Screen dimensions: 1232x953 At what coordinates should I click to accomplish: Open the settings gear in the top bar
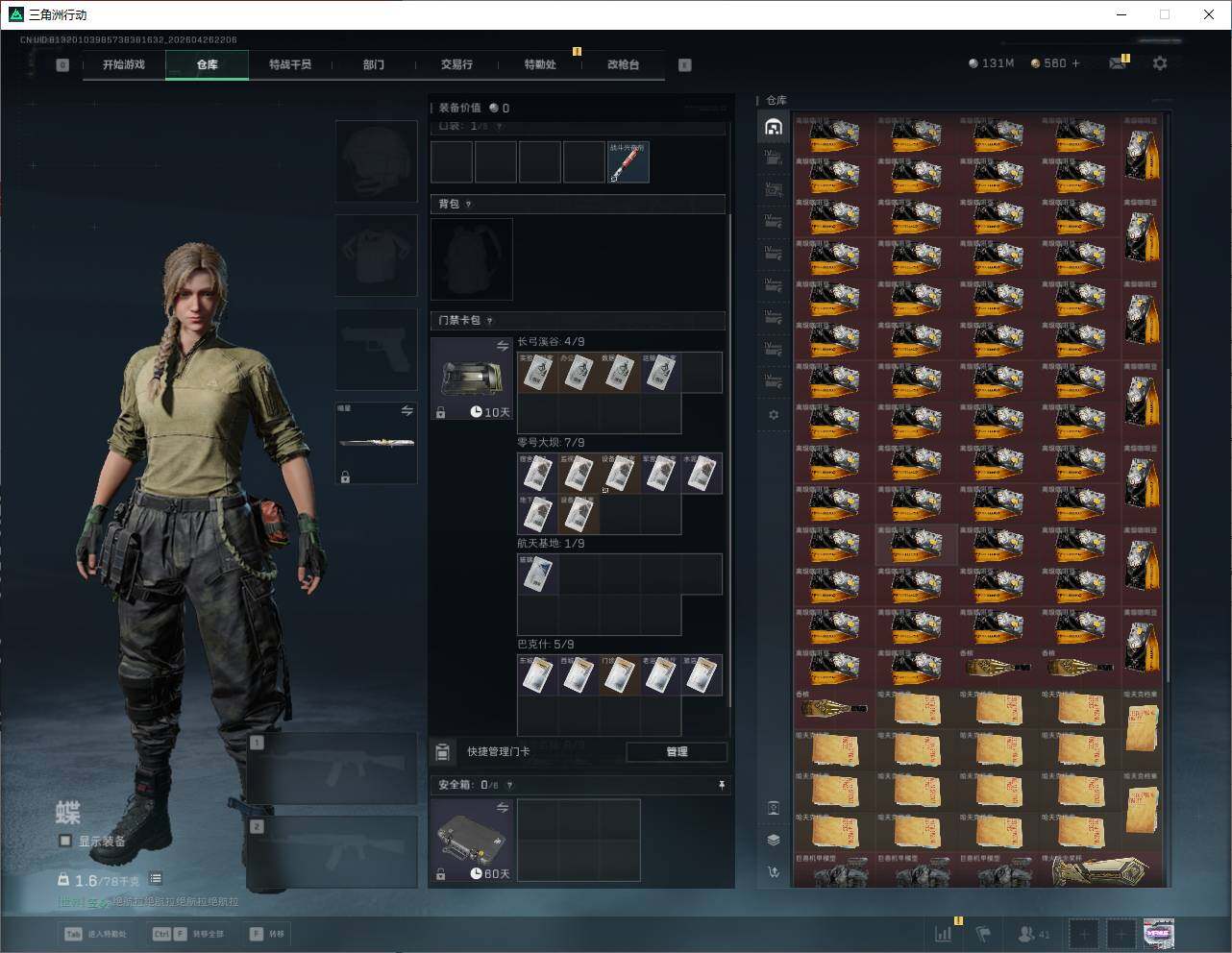[1160, 63]
